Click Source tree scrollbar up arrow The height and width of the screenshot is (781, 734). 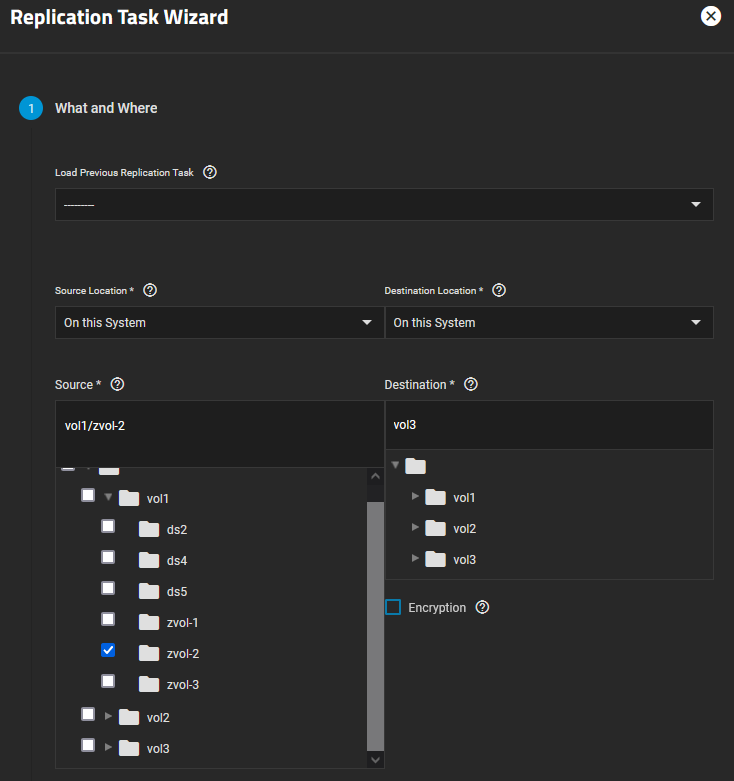pyautogui.click(x=375, y=476)
